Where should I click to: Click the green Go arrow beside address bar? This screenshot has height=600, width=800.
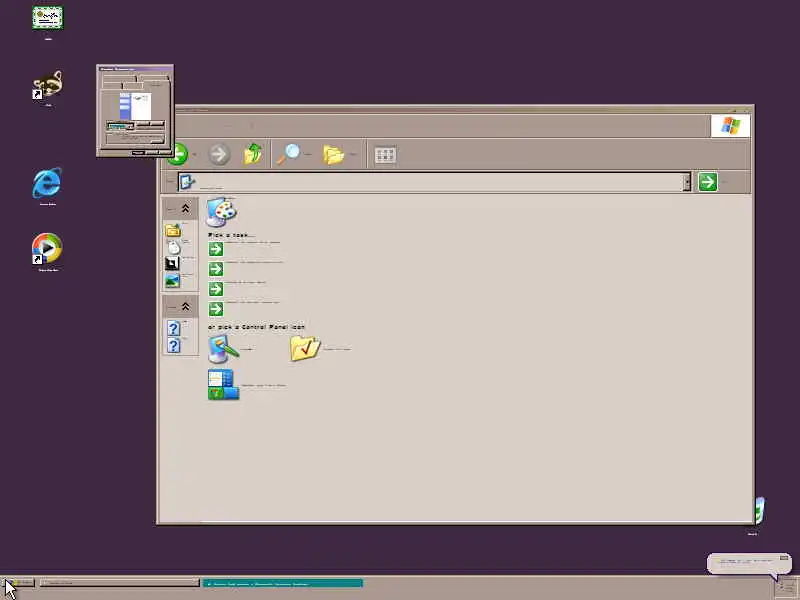coord(708,182)
